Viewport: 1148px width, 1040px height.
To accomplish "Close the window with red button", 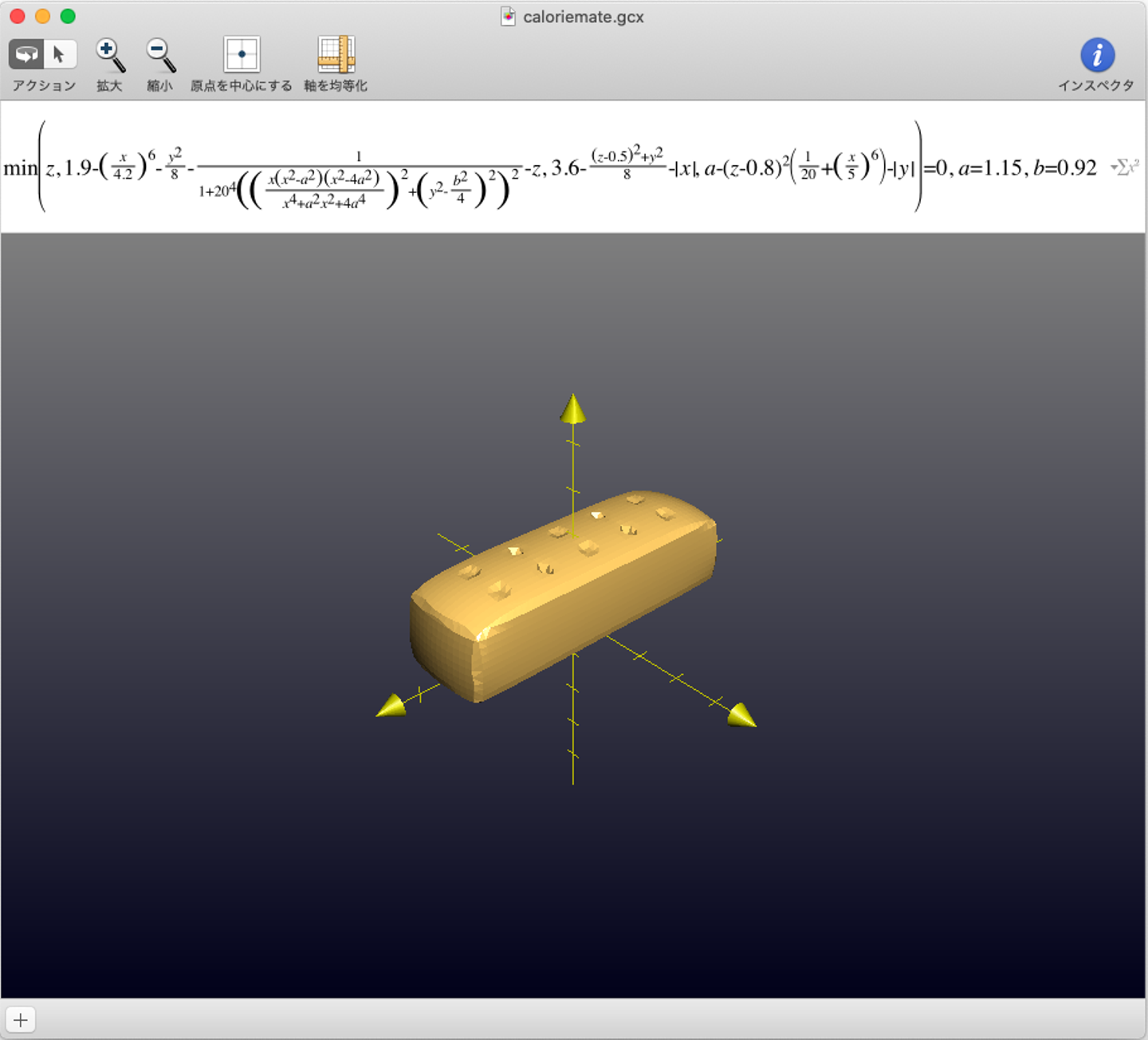I will coord(17,17).
